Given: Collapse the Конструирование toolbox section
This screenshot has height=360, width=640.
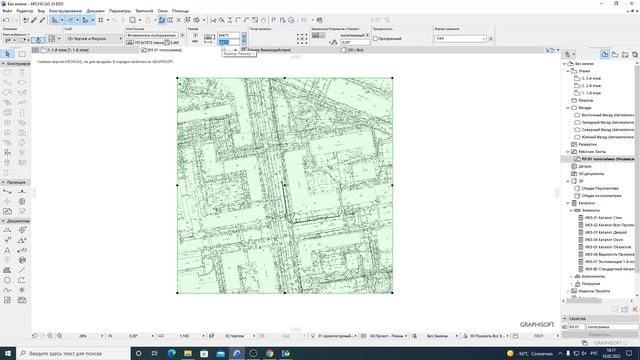Looking at the screenshot, I should 3,64.
